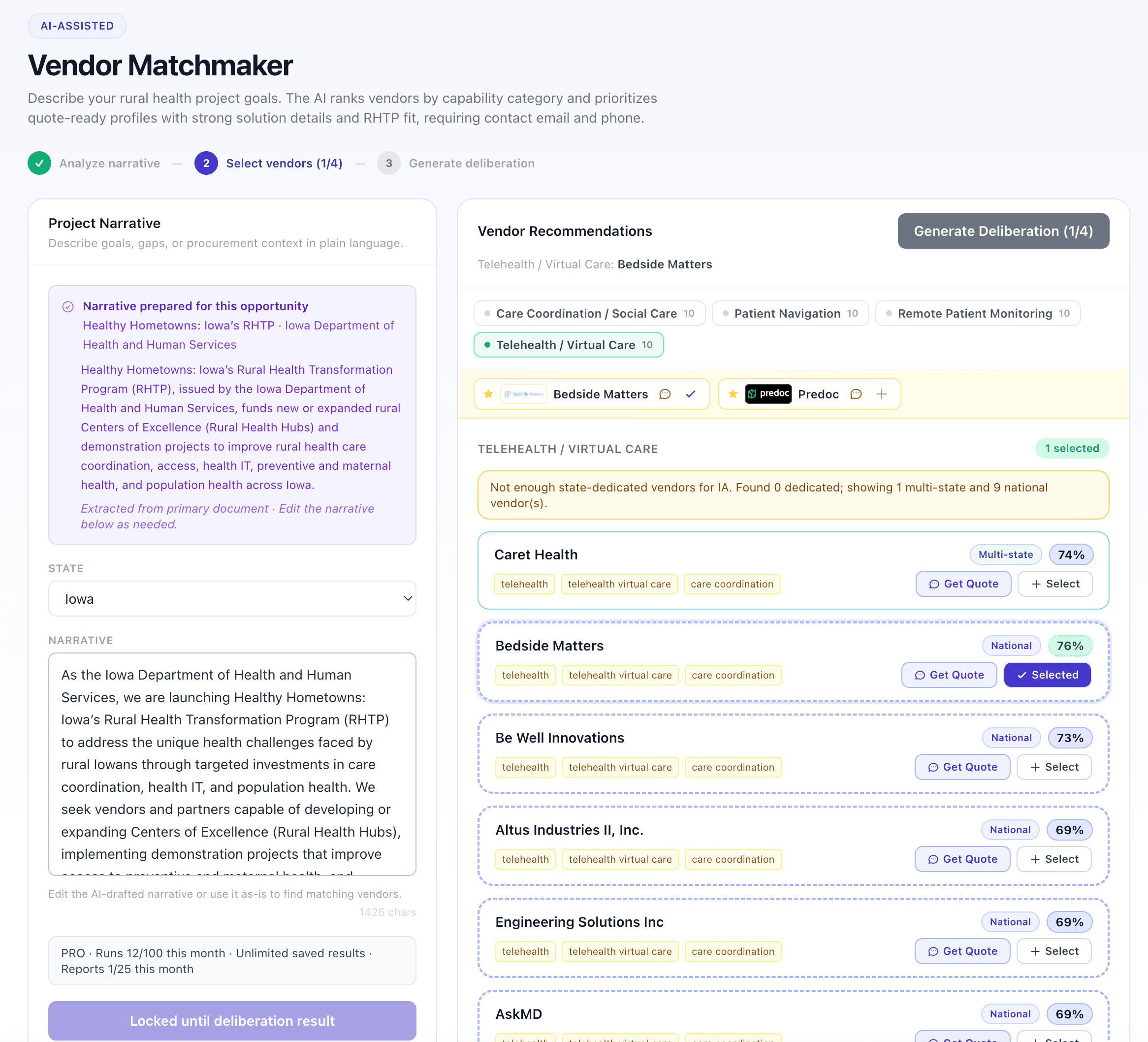Click the Bedside Matters logo thumbnail

click(523, 393)
